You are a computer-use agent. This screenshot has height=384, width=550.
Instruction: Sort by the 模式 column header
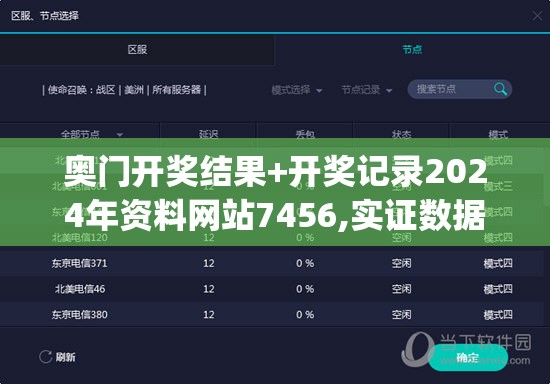[498, 134]
